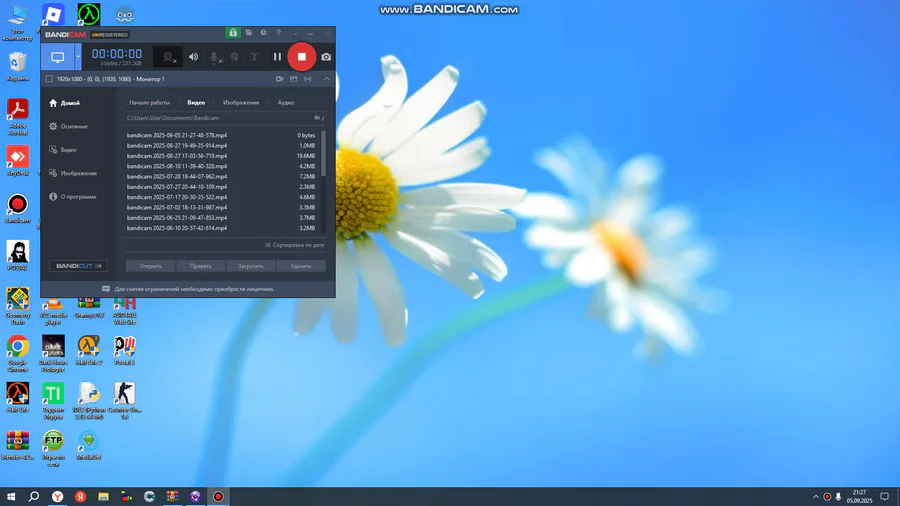Open the Домой sidebar section
The image size is (900, 506).
click(x=64, y=103)
